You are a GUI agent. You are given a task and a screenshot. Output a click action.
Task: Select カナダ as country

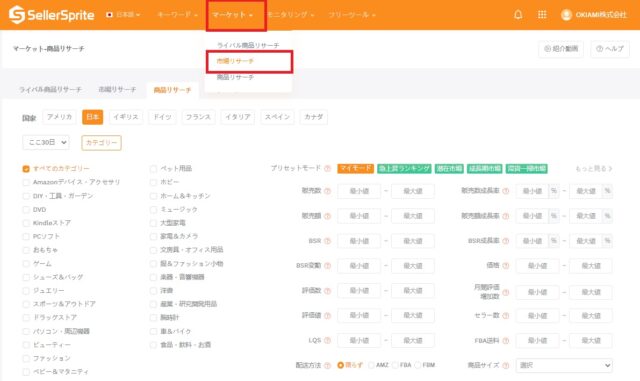[x=313, y=117]
